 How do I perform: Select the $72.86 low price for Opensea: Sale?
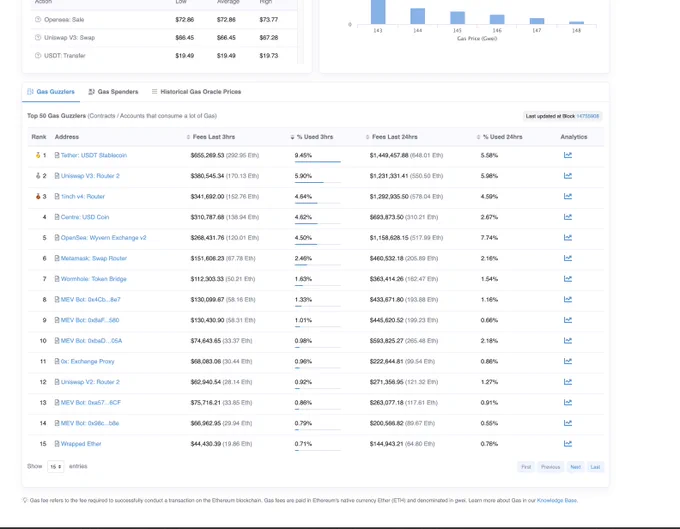[x=185, y=20]
